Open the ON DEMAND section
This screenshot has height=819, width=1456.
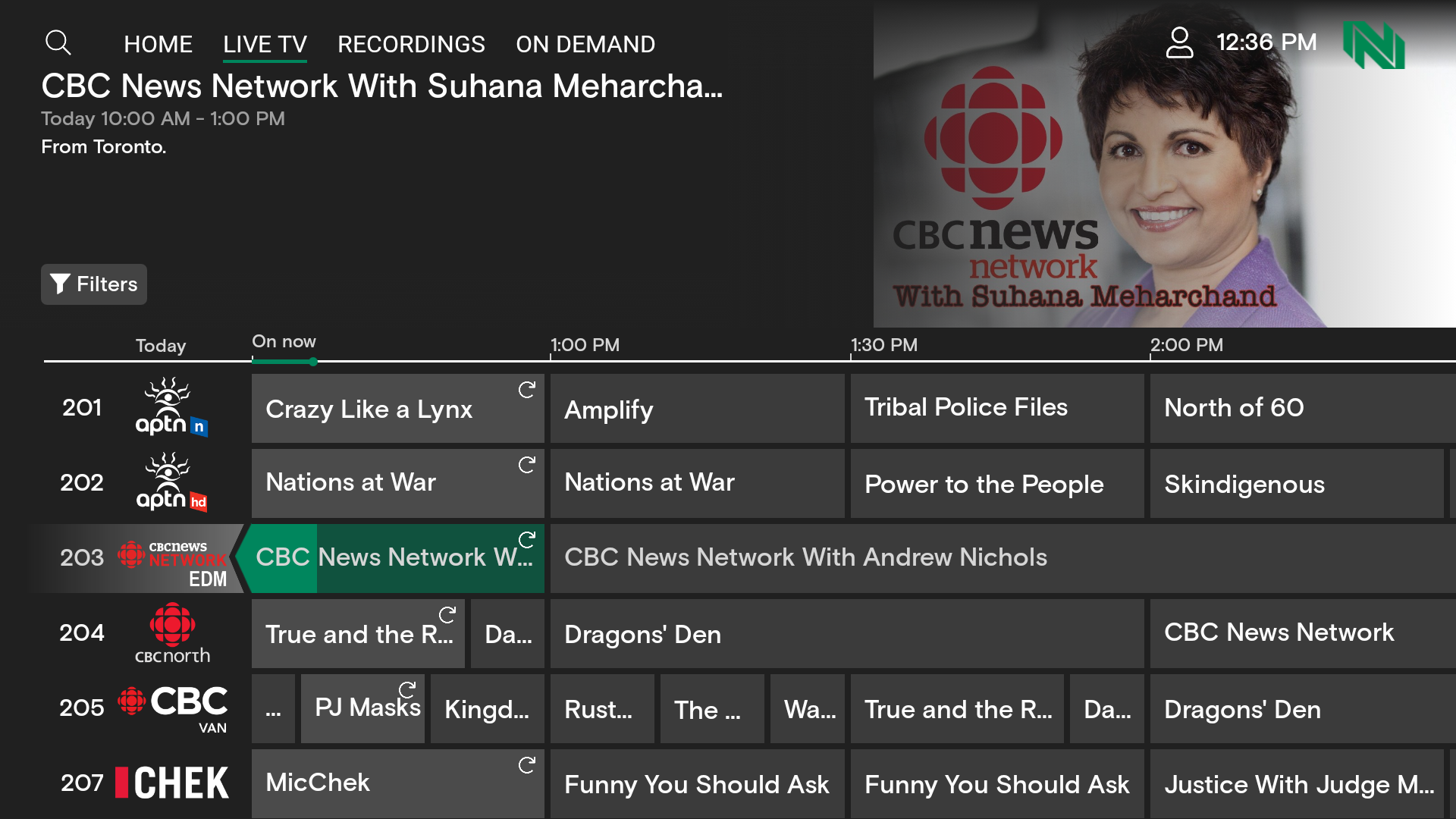(585, 44)
